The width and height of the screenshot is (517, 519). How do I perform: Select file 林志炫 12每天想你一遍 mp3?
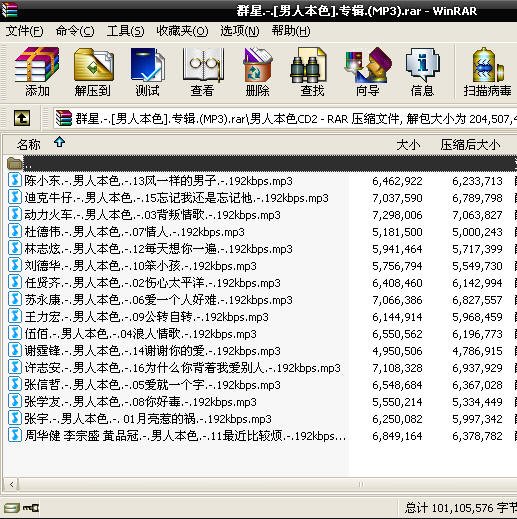pyautogui.click(x=158, y=249)
